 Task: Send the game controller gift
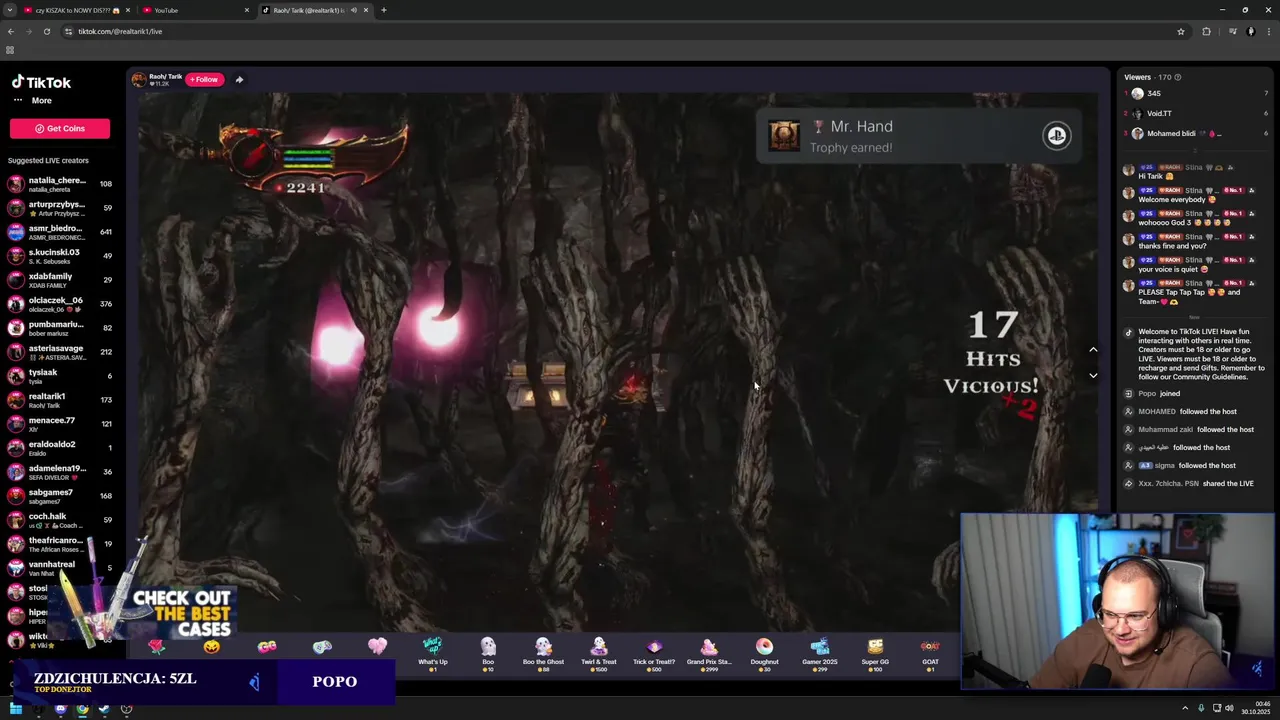pos(322,648)
